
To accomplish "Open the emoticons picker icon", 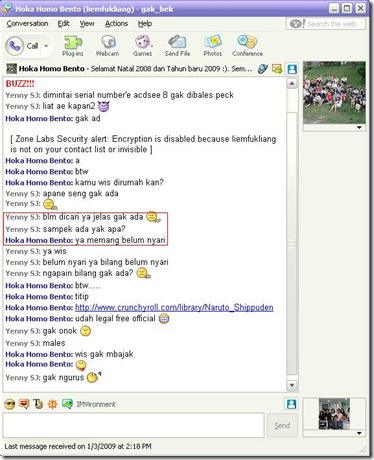I will [x=10, y=404].
